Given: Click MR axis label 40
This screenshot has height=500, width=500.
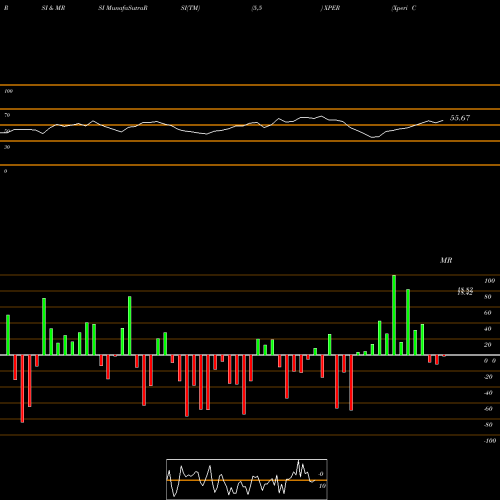Looking at the screenshot, I should click(x=487, y=329).
